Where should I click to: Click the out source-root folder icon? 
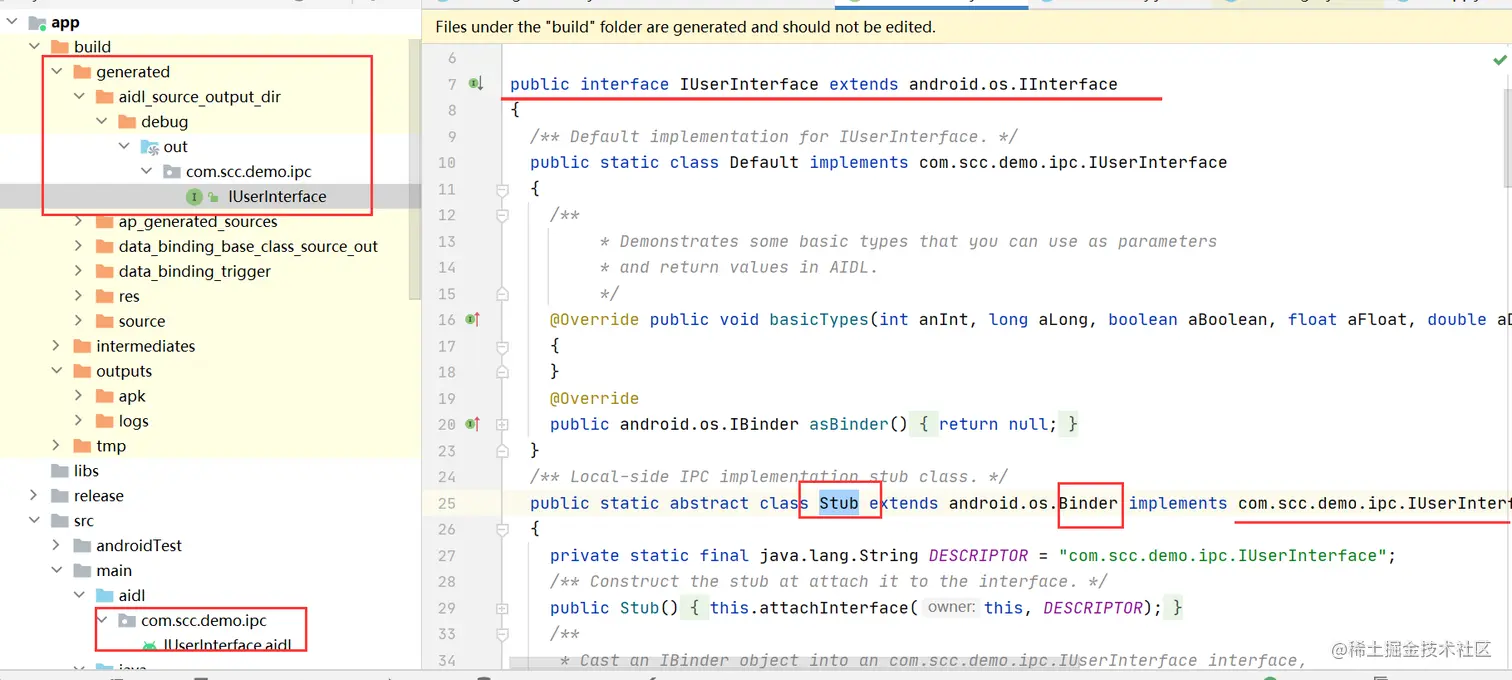[149, 147]
